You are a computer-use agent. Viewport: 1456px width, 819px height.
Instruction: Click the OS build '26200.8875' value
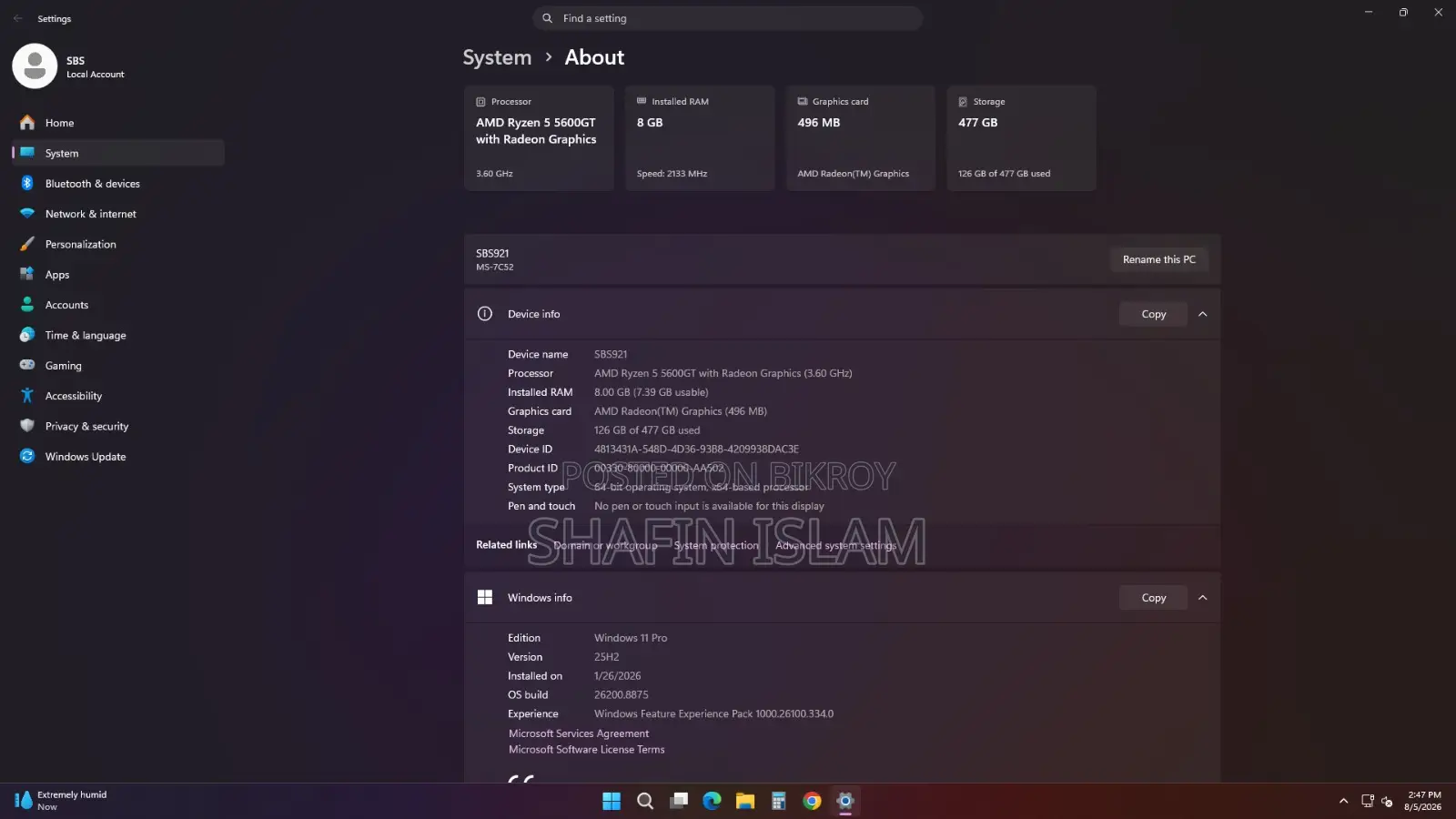[x=622, y=695]
